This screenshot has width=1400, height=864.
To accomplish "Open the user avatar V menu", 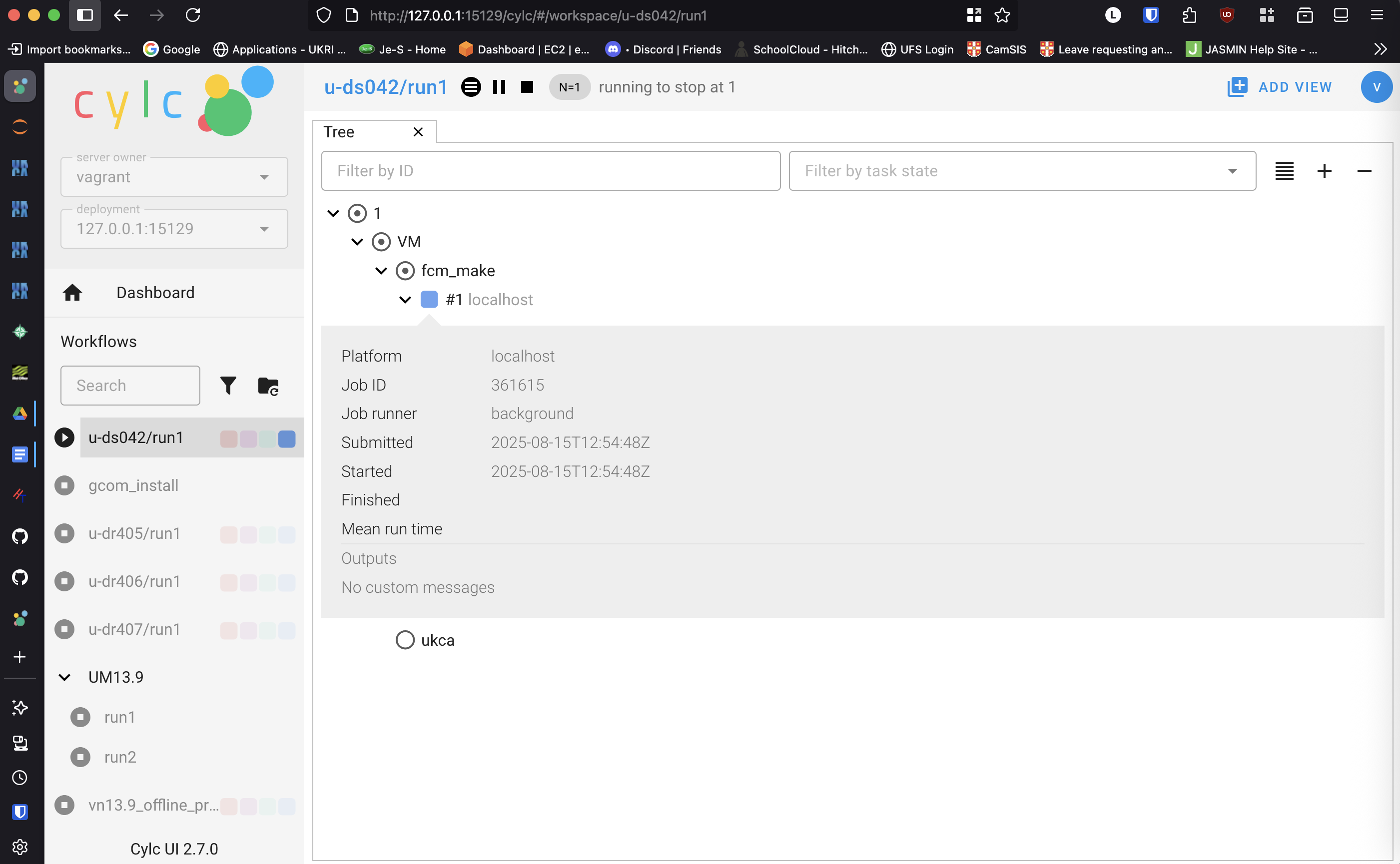I will point(1377,87).
